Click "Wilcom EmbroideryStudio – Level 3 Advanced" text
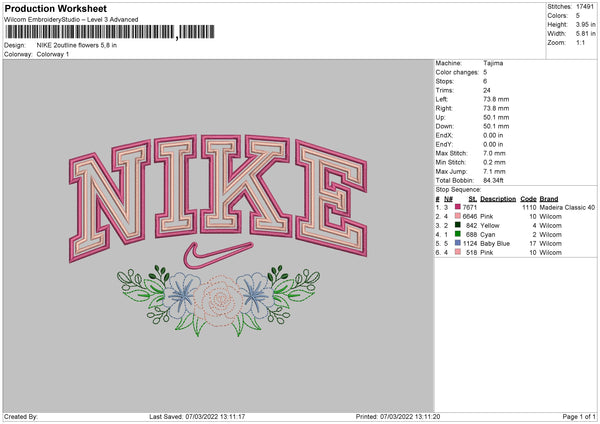600x424 pixels. pos(71,20)
